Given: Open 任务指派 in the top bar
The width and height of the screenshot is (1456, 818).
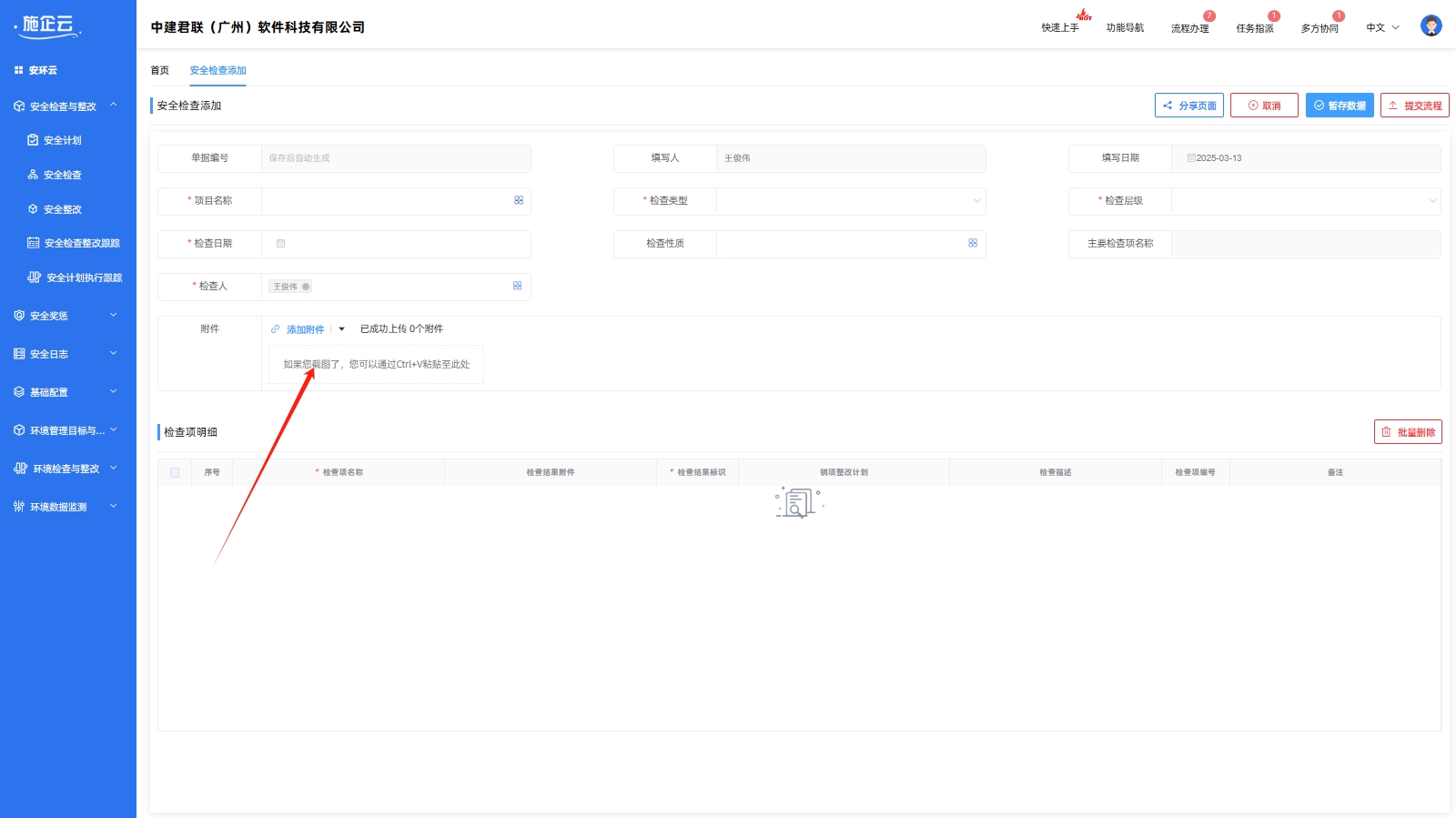Looking at the screenshot, I should (x=1254, y=28).
